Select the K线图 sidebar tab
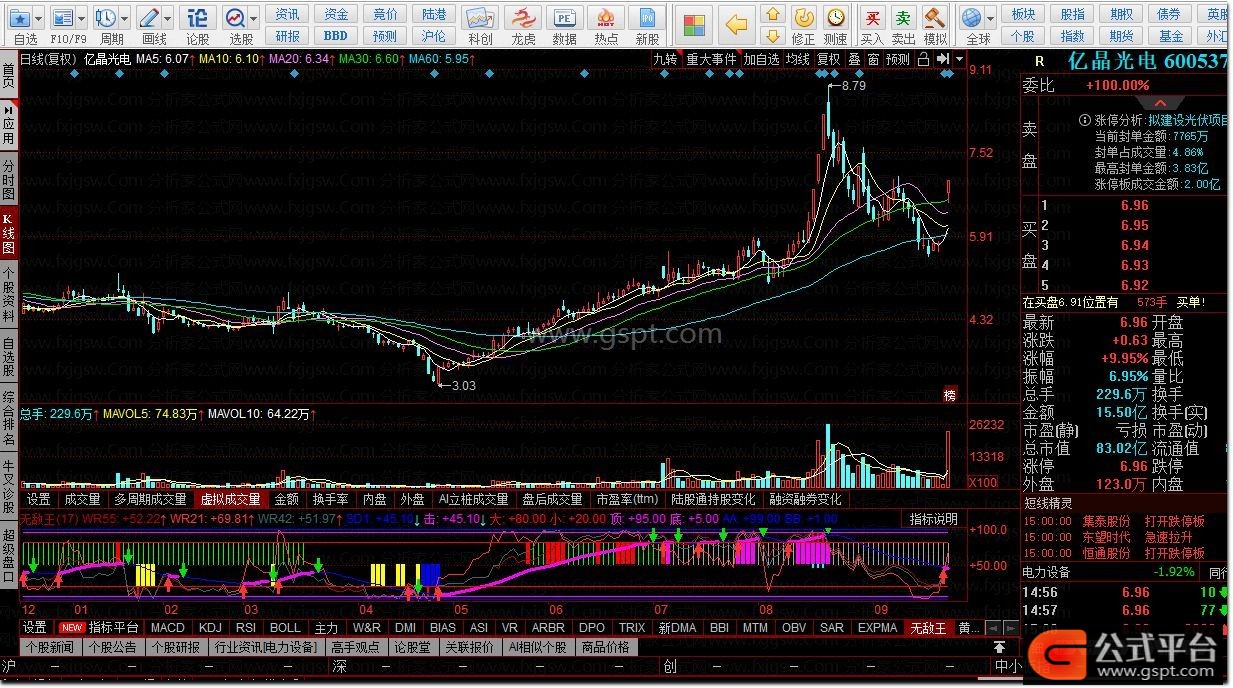This screenshot has width=1233, height=688. (8, 233)
